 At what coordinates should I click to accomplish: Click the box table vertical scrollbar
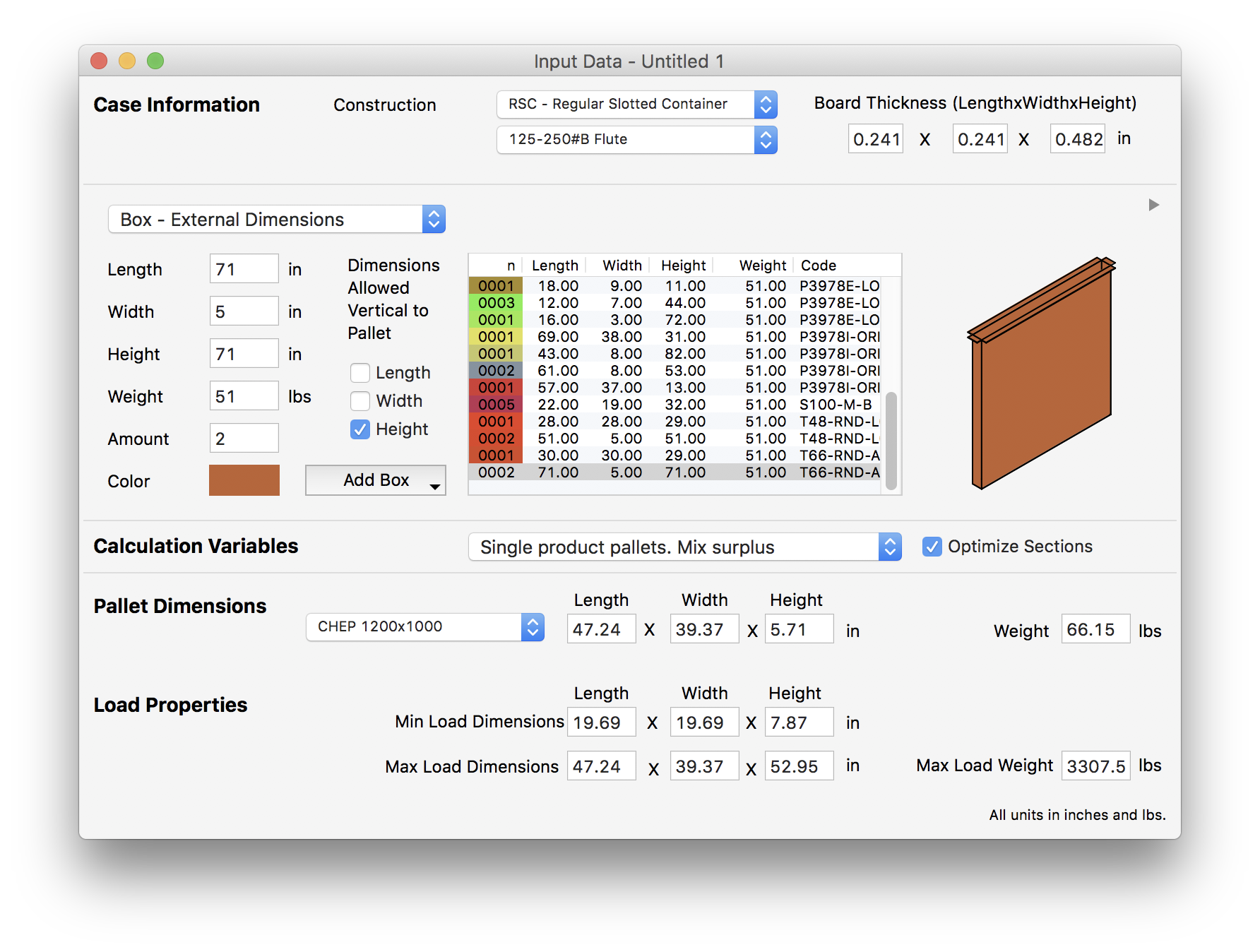[891, 441]
